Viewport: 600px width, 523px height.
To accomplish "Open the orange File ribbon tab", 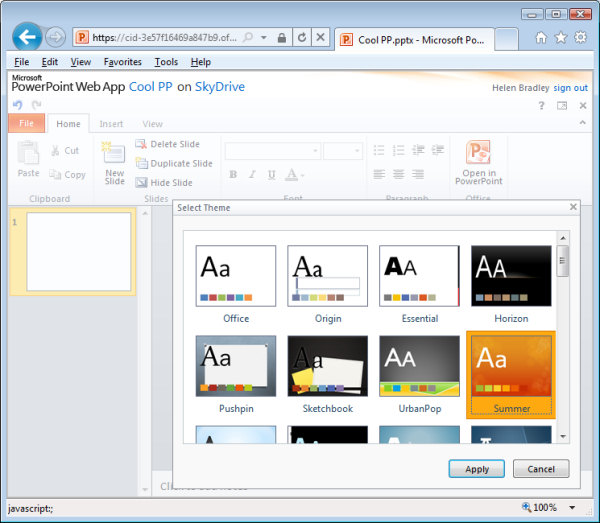I will [x=26, y=123].
